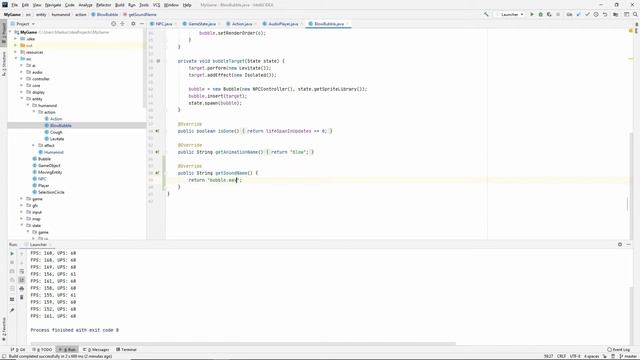The image size is (640, 360).
Task: Click the Git update project arrow icon
Action: click(578, 14)
